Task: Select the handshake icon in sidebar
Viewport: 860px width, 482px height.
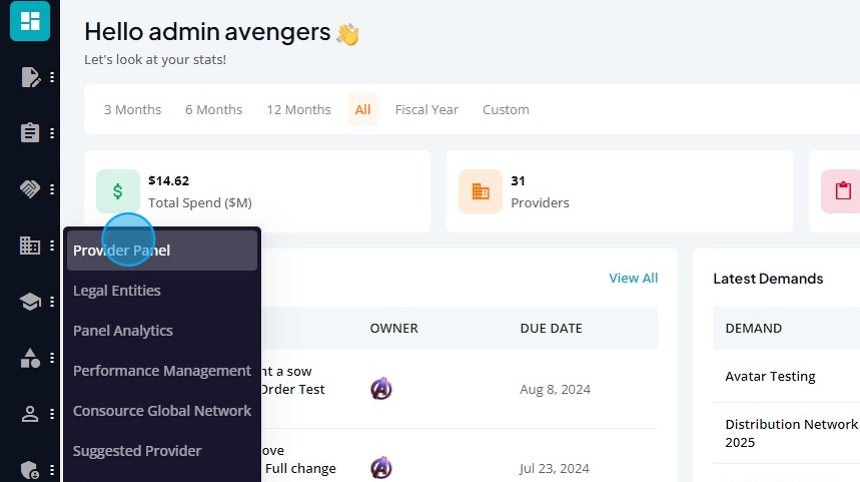Action: [x=30, y=189]
